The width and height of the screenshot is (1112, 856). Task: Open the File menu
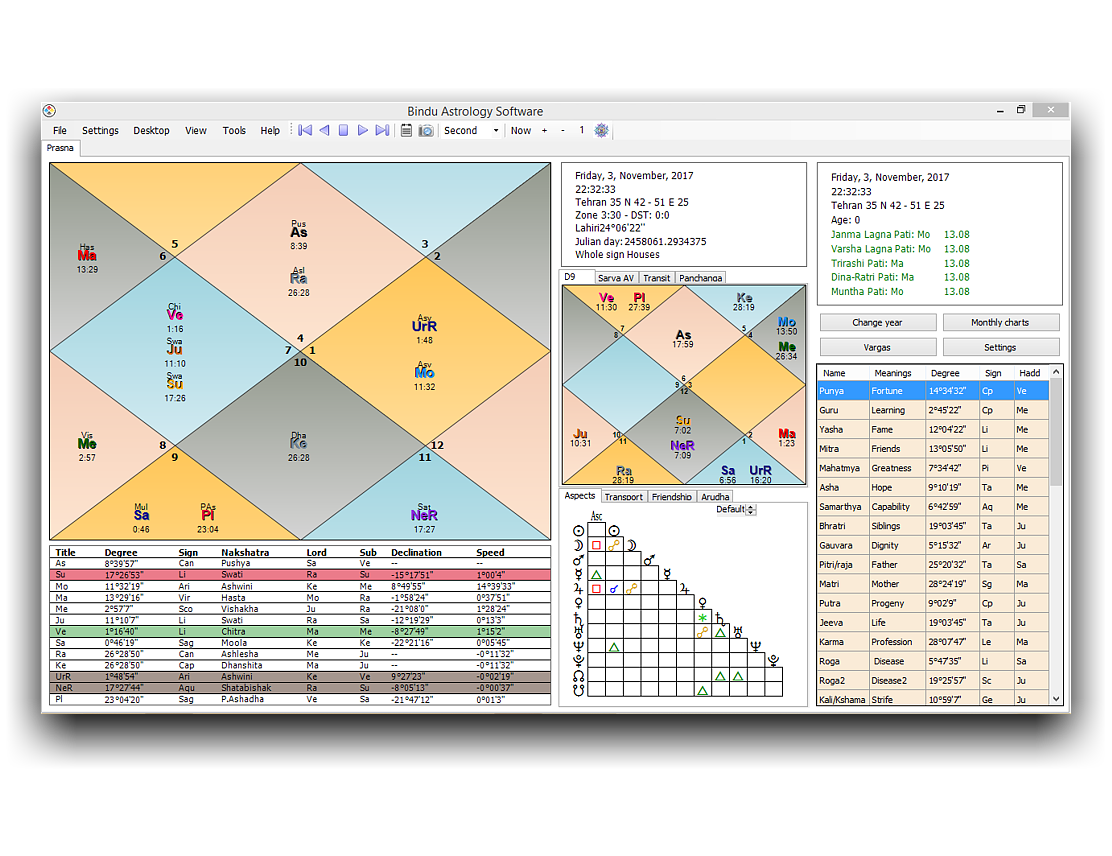60,130
